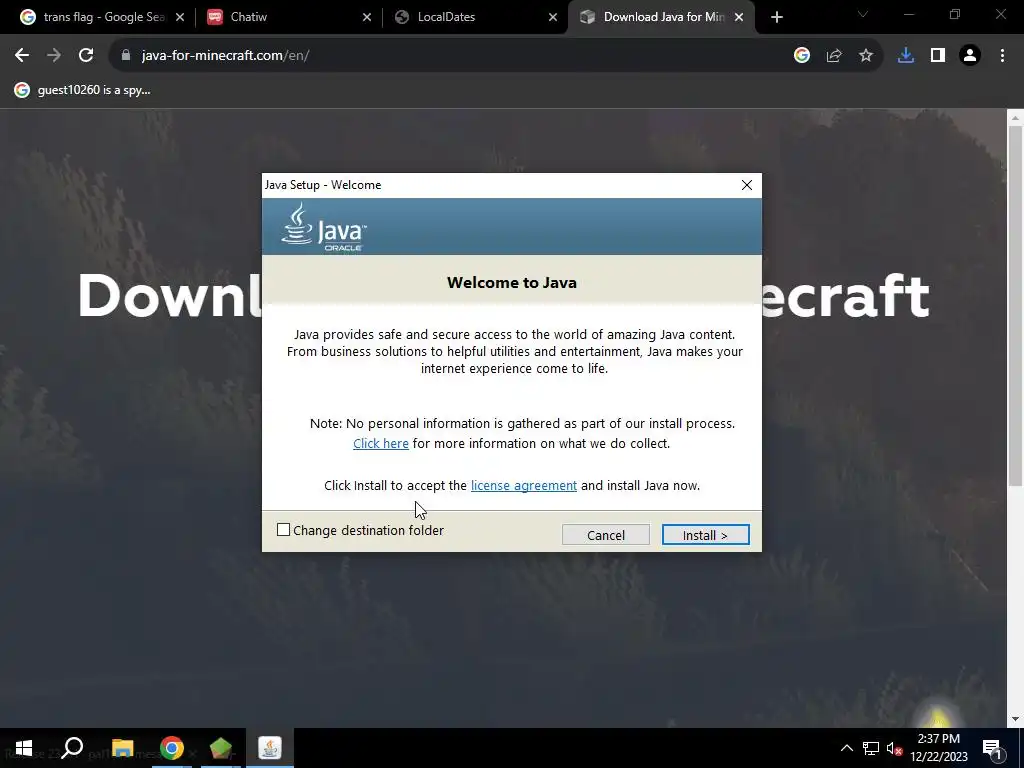
Task: Close the LocalDates tab
Action: pos(553,17)
